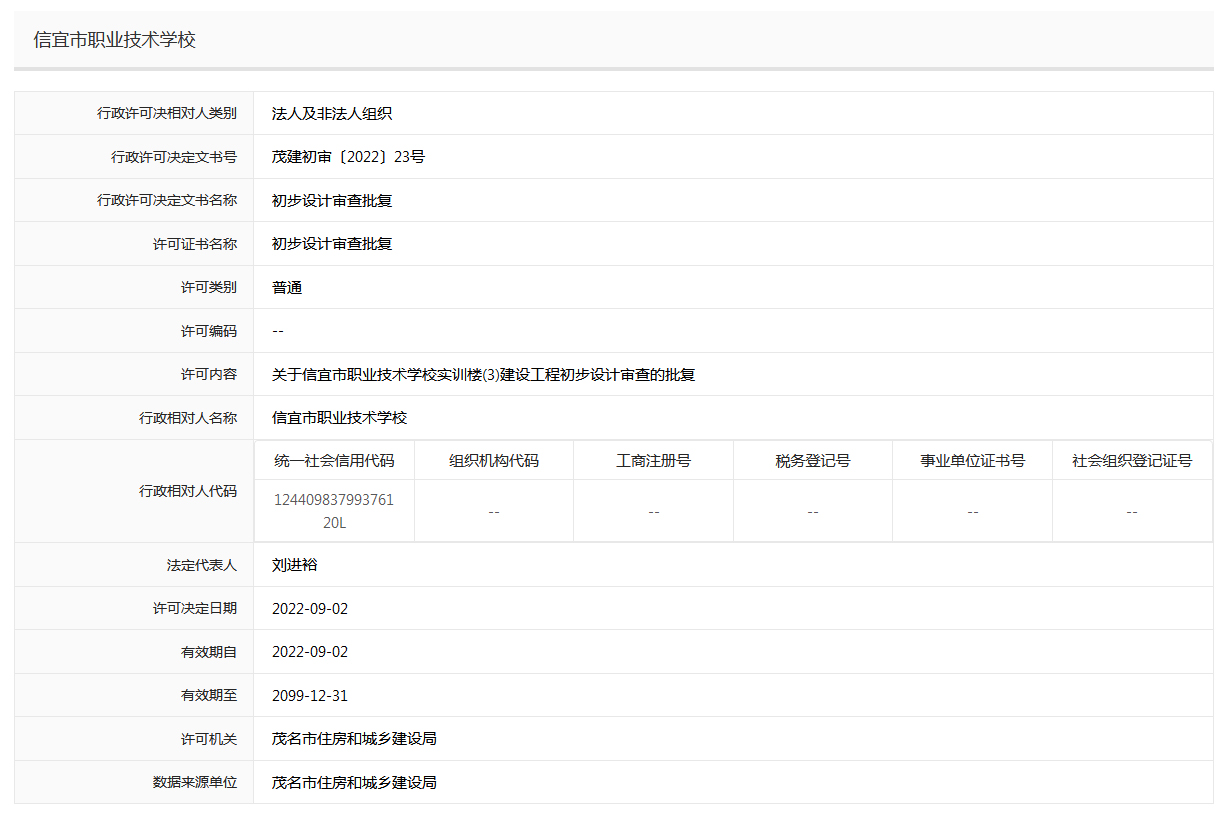
Task: Click 信宜市职业技术学校 in 行政相对人名称 row
Action: (339, 418)
